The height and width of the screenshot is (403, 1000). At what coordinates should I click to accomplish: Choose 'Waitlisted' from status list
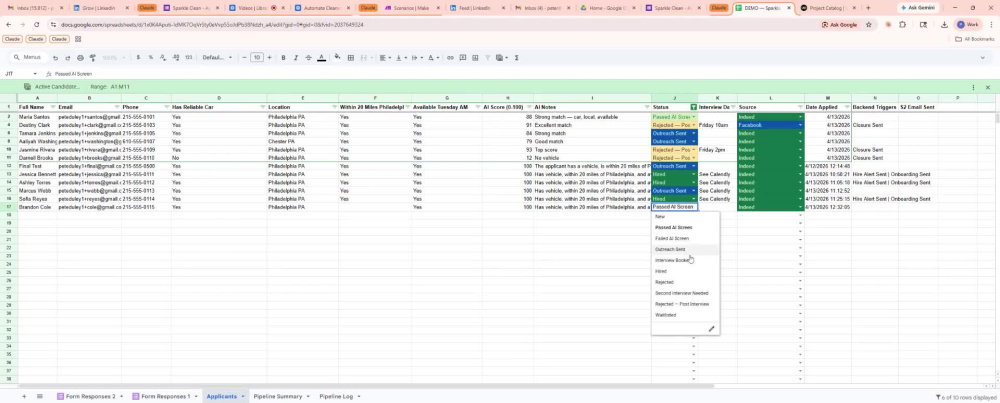(666, 315)
